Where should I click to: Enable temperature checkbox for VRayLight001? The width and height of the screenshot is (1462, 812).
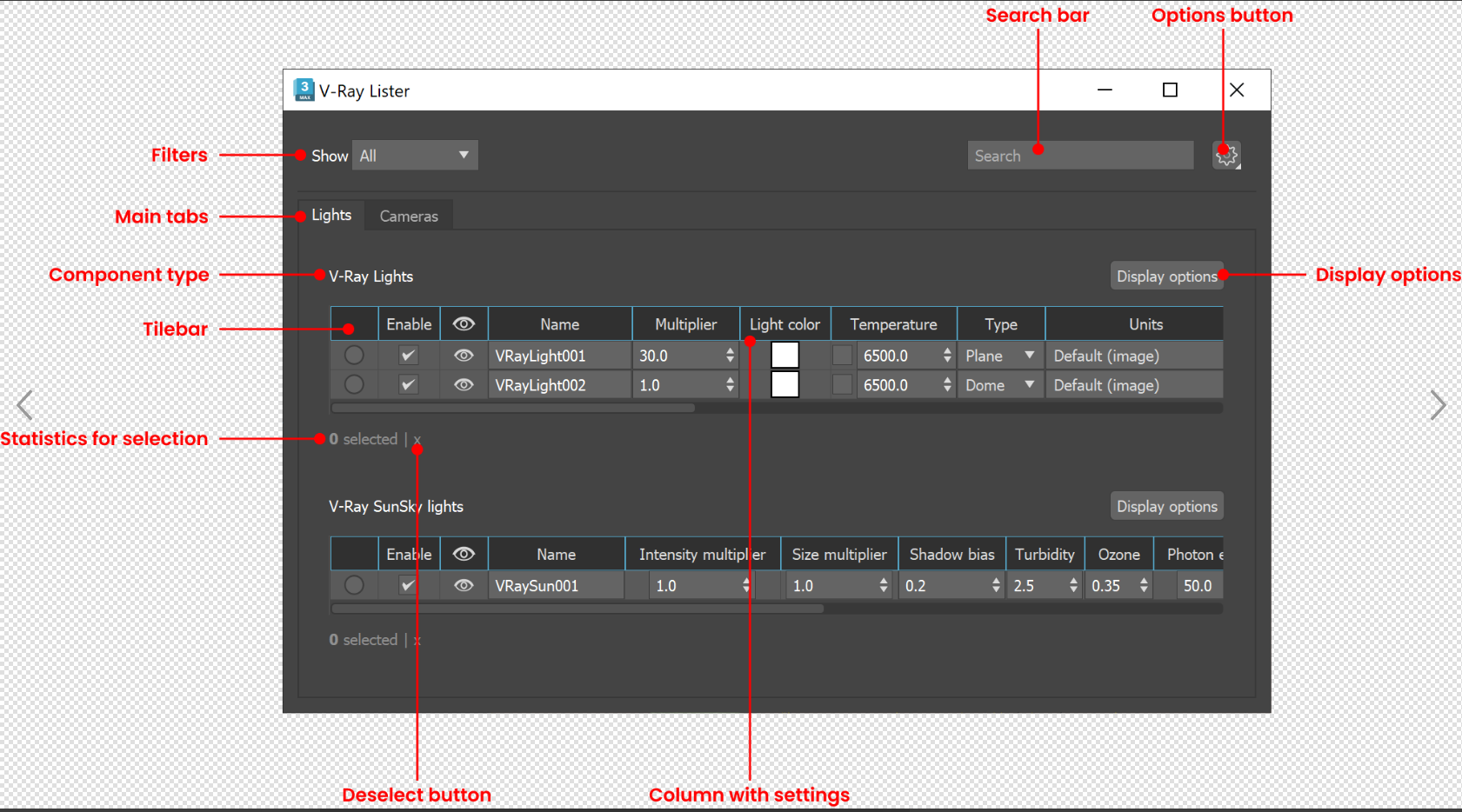pos(842,356)
